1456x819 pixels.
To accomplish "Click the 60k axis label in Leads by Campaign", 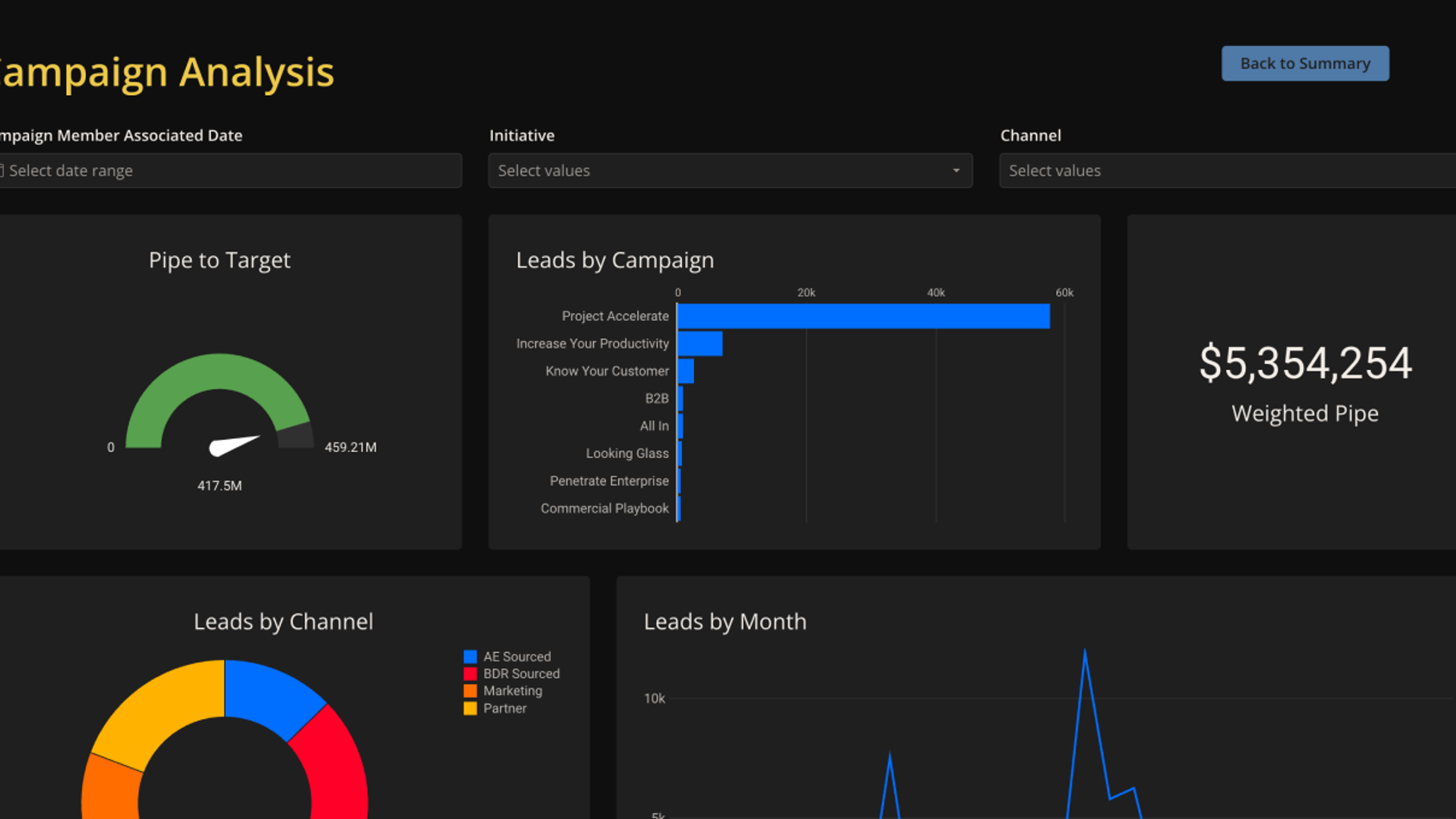I will (x=1064, y=293).
